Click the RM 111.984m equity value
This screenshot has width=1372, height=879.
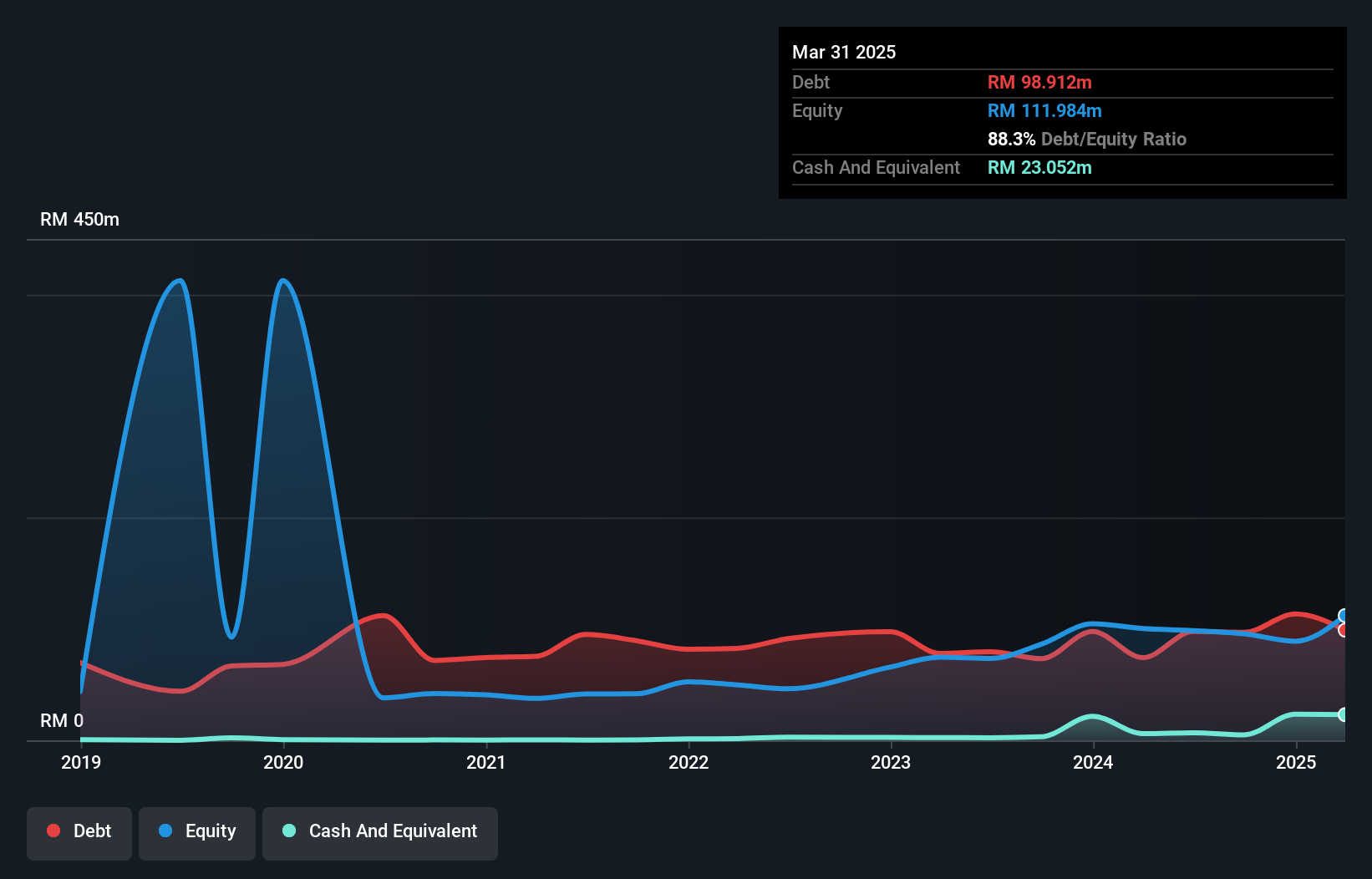tap(1044, 111)
